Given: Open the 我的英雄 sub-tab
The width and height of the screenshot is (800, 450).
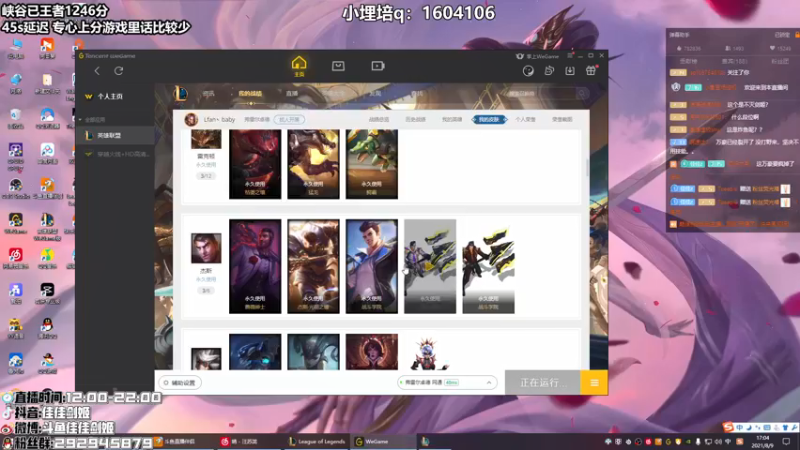Looking at the screenshot, I should 452,119.
